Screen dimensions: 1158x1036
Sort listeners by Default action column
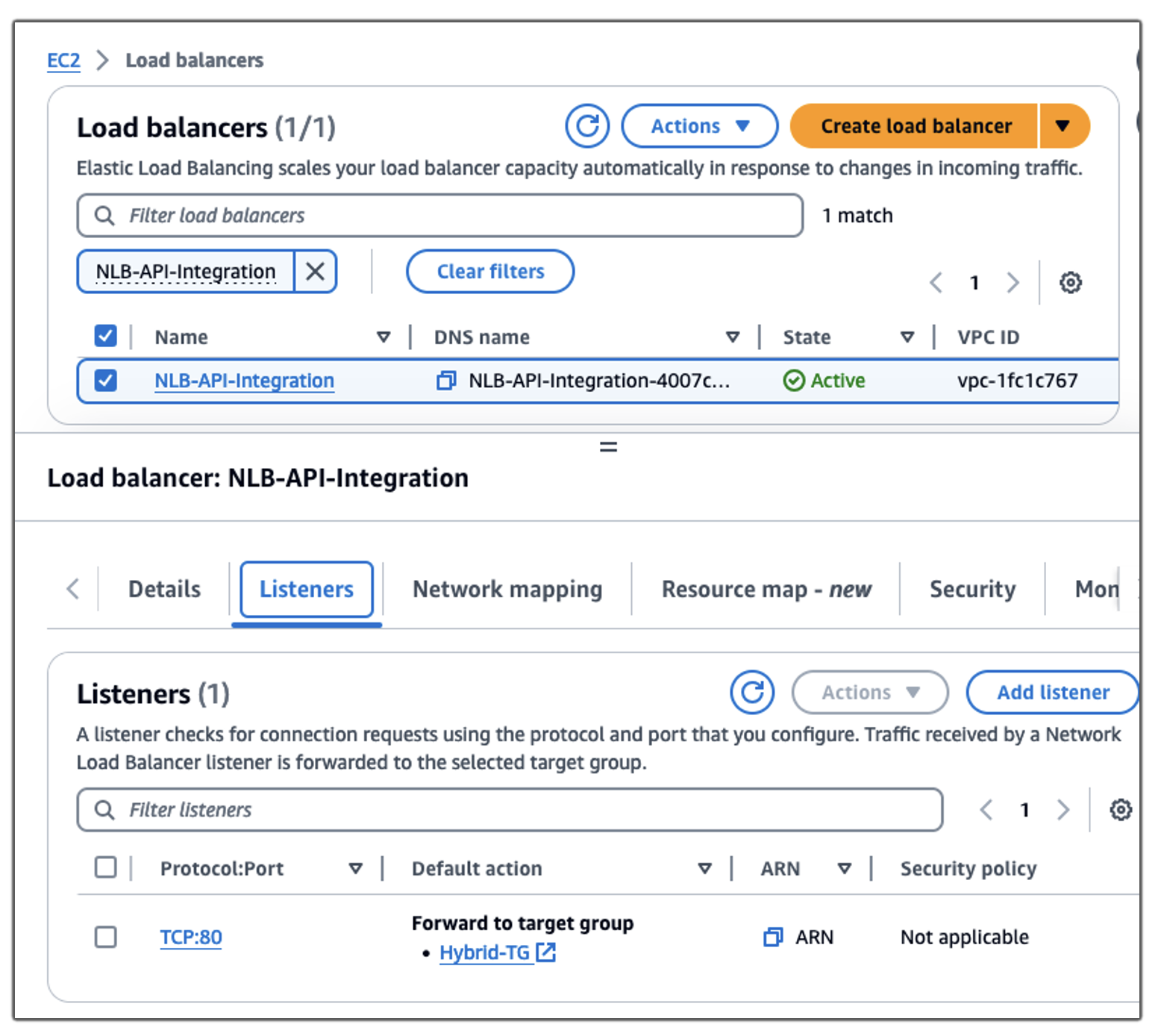tap(704, 869)
